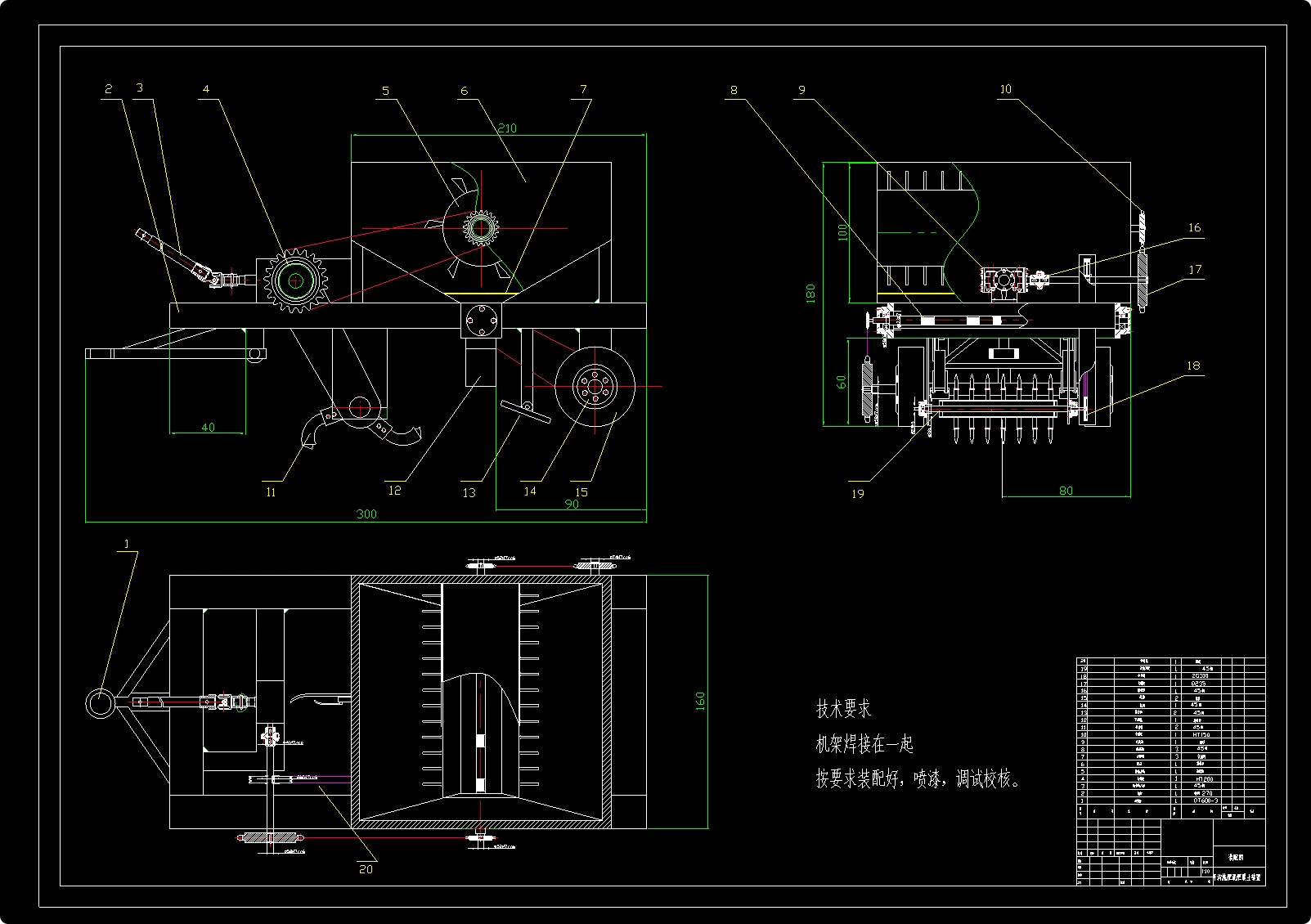The image size is (1311, 924).
Task: Click the 80 dimension below the rear view
Action: tap(1066, 491)
